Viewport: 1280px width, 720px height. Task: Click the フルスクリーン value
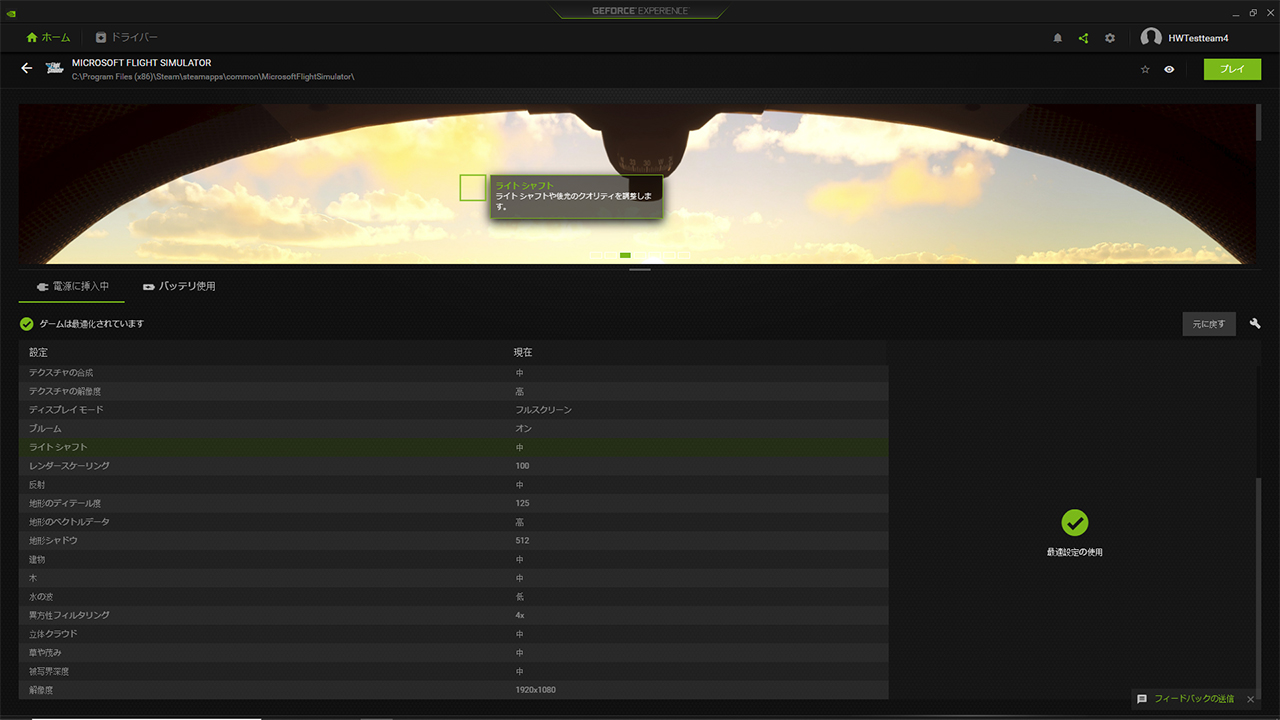[544, 410]
